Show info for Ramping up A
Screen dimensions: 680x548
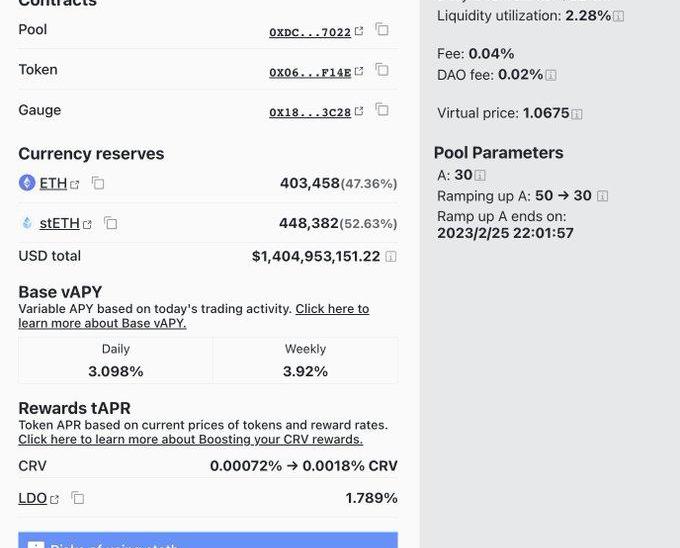click(x=602, y=196)
